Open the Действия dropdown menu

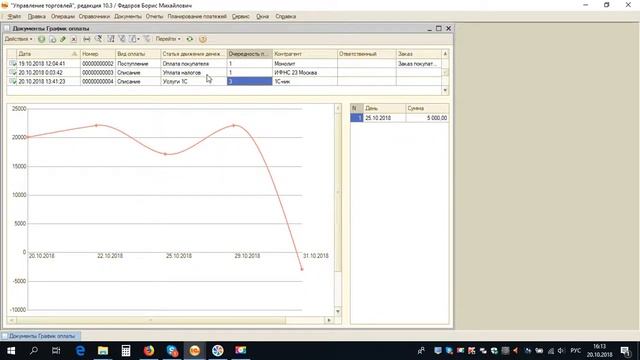coord(18,39)
